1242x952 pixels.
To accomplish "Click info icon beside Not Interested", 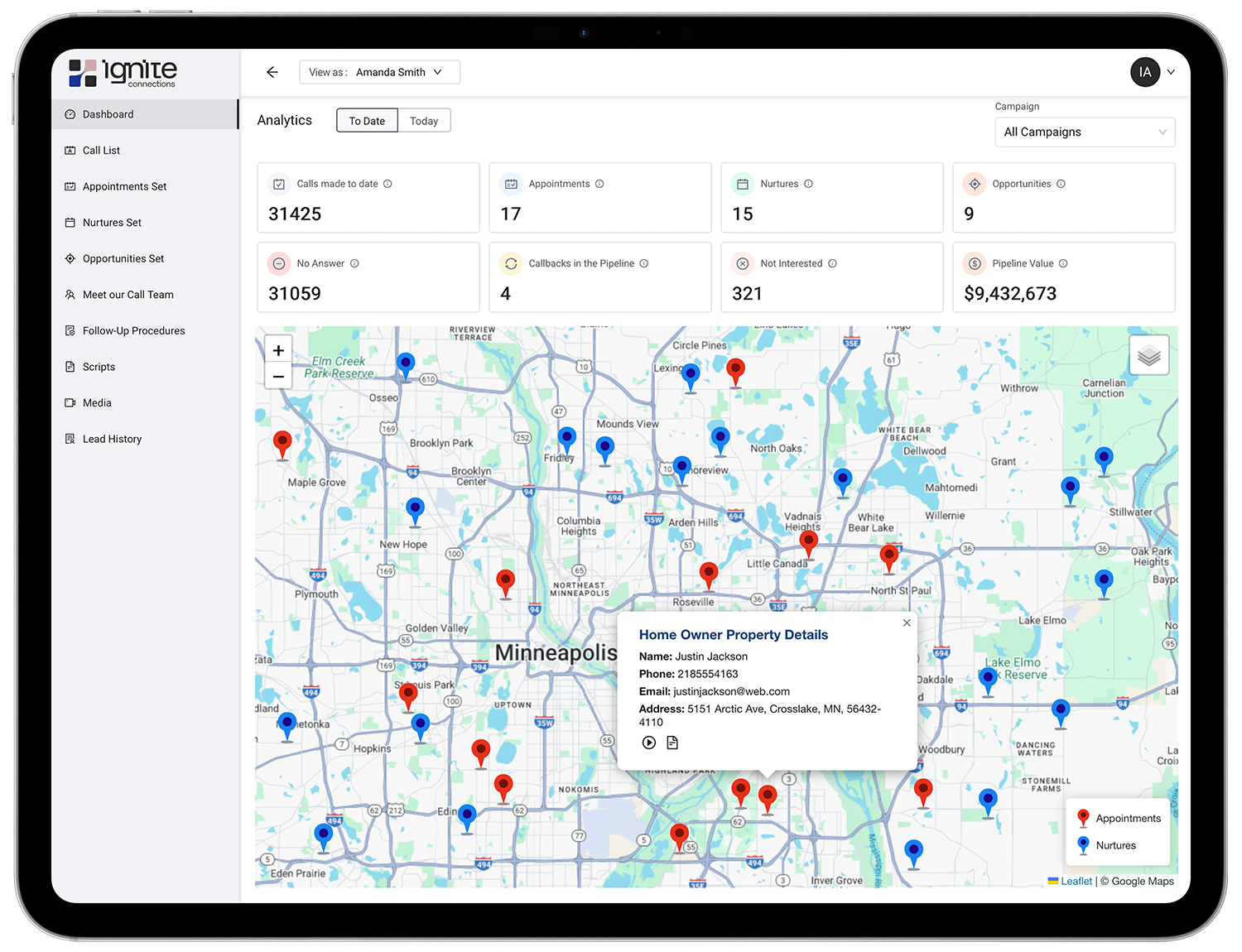I will click(x=832, y=263).
